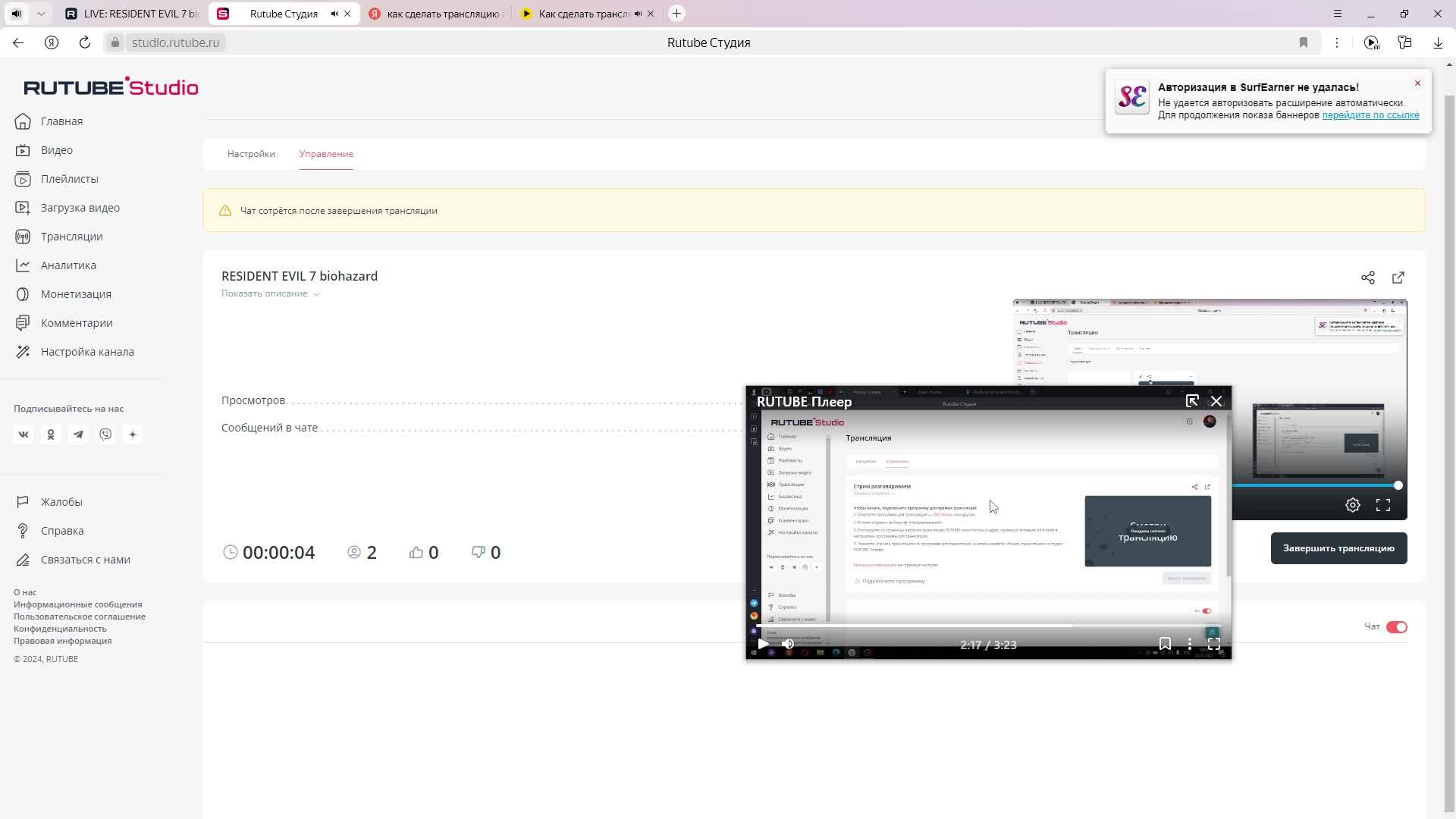The width and height of the screenshot is (1456, 819).
Task: Open the Telegram social icon
Action: (78, 435)
